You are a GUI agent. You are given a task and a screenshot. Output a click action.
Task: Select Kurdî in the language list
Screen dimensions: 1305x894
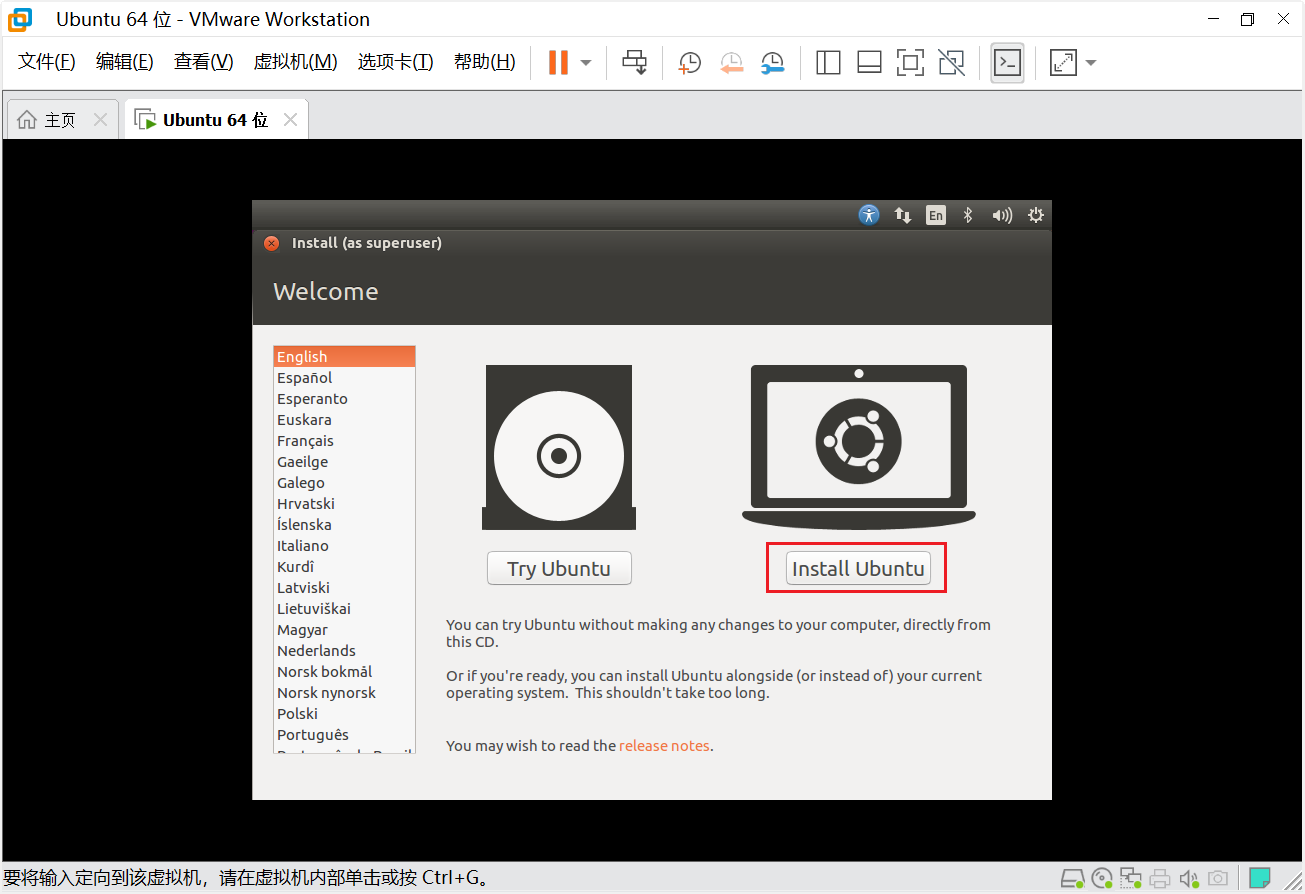pos(344,567)
